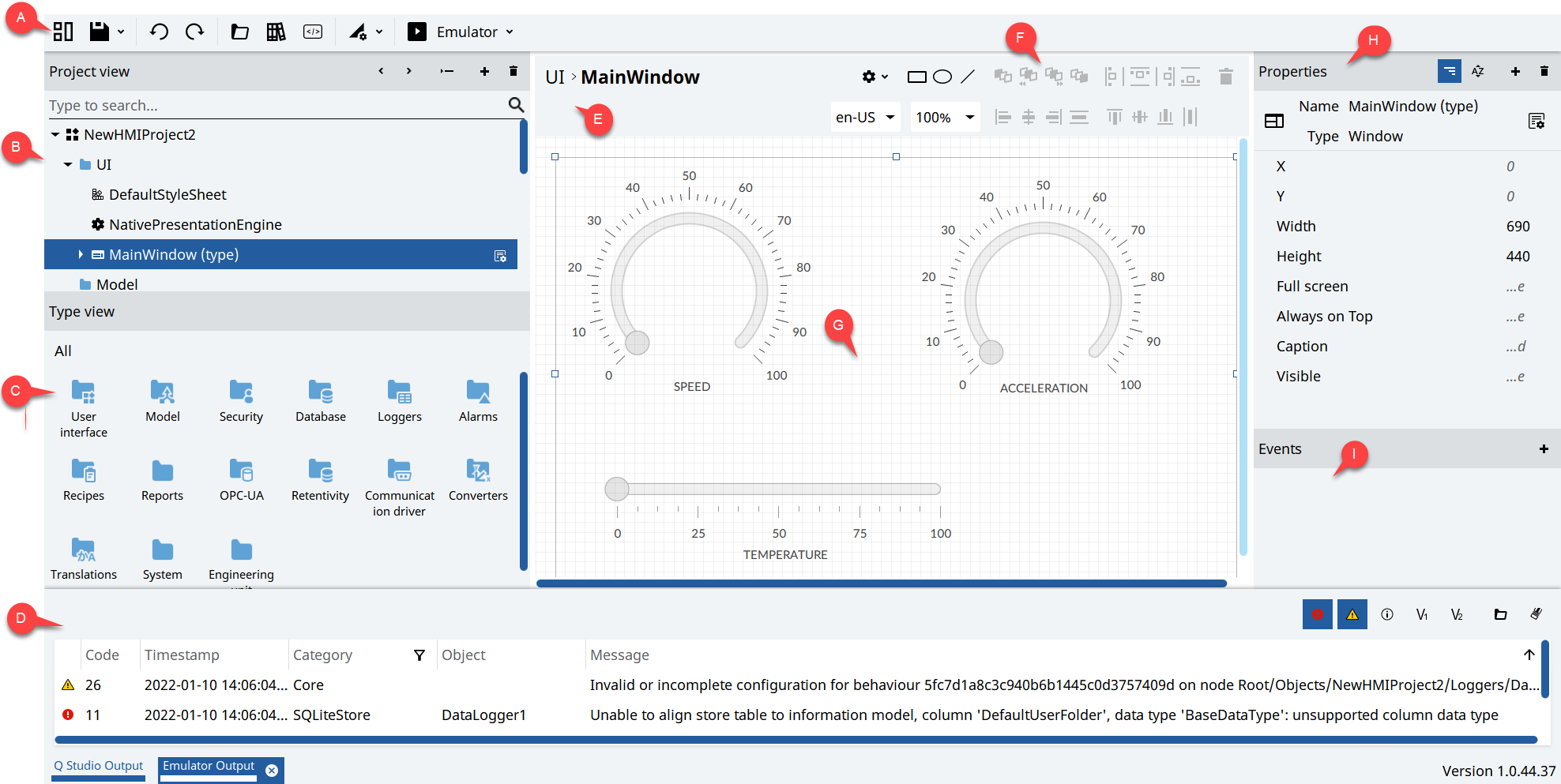Select the Emulator Output tab
Screen dimensions: 1561x784
209,766
